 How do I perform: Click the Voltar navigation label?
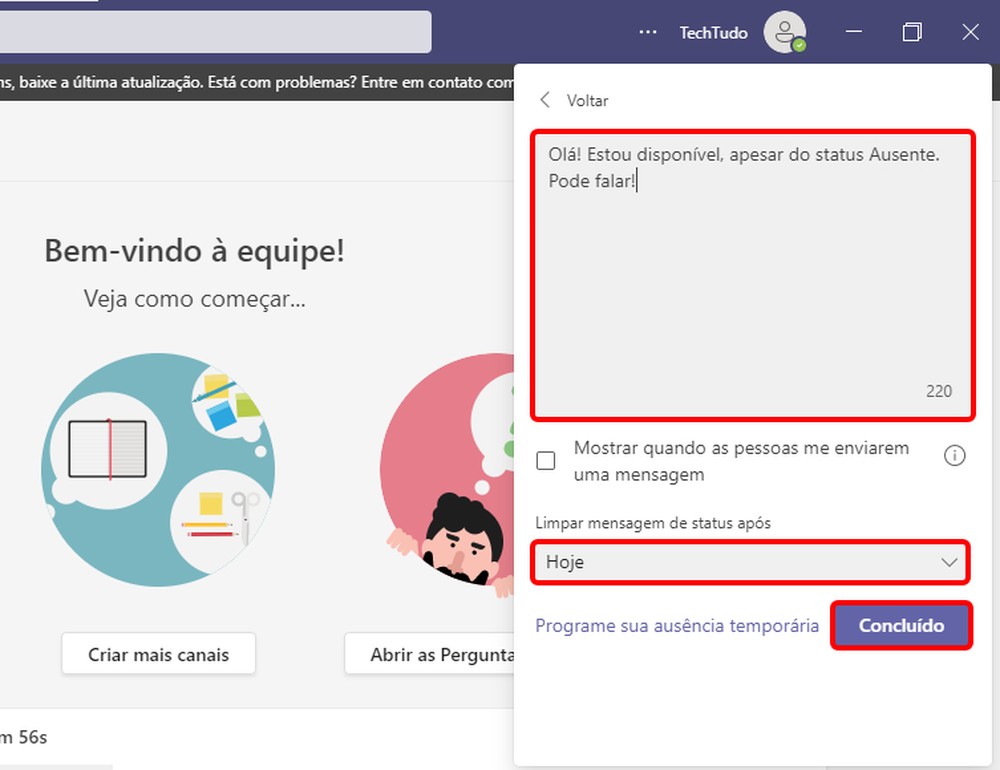tap(588, 100)
